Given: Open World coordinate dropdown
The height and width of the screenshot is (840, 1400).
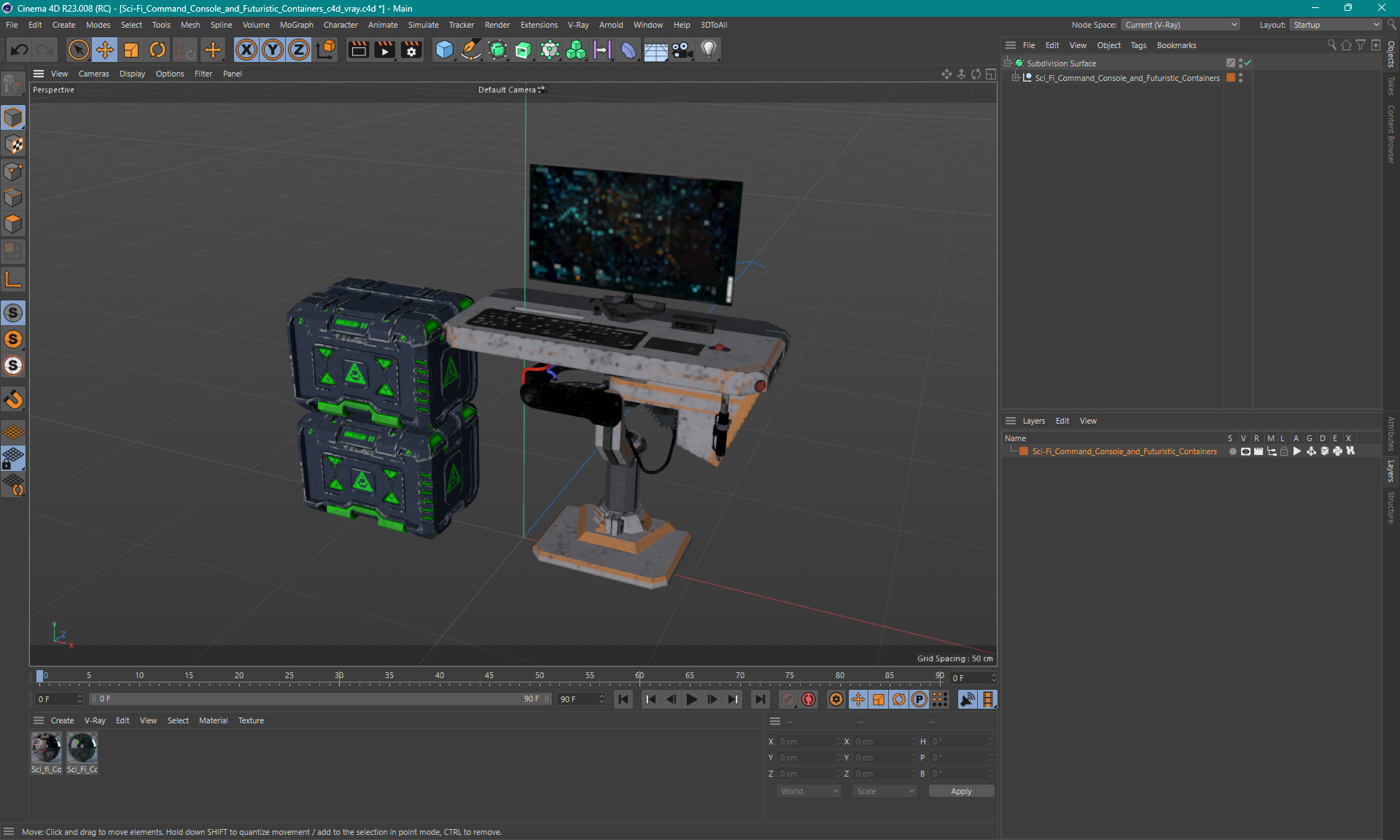Looking at the screenshot, I should click(x=809, y=791).
